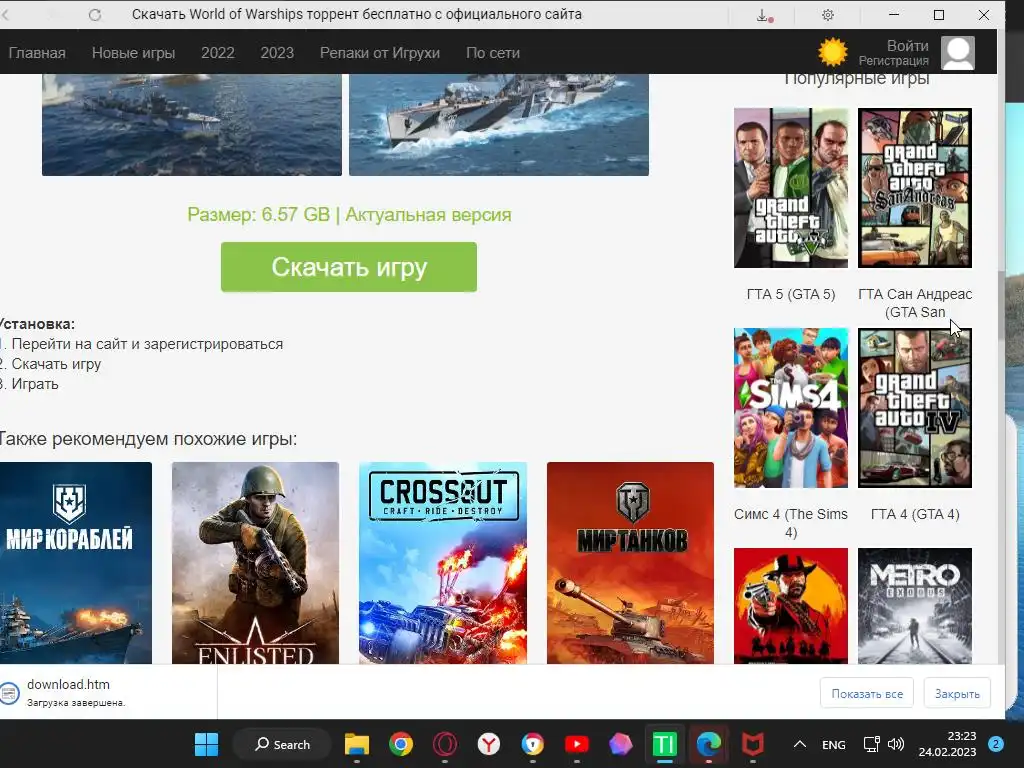Open the purple gem app in taskbar
This screenshot has width=1024, height=768.
pyautogui.click(x=620, y=744)
